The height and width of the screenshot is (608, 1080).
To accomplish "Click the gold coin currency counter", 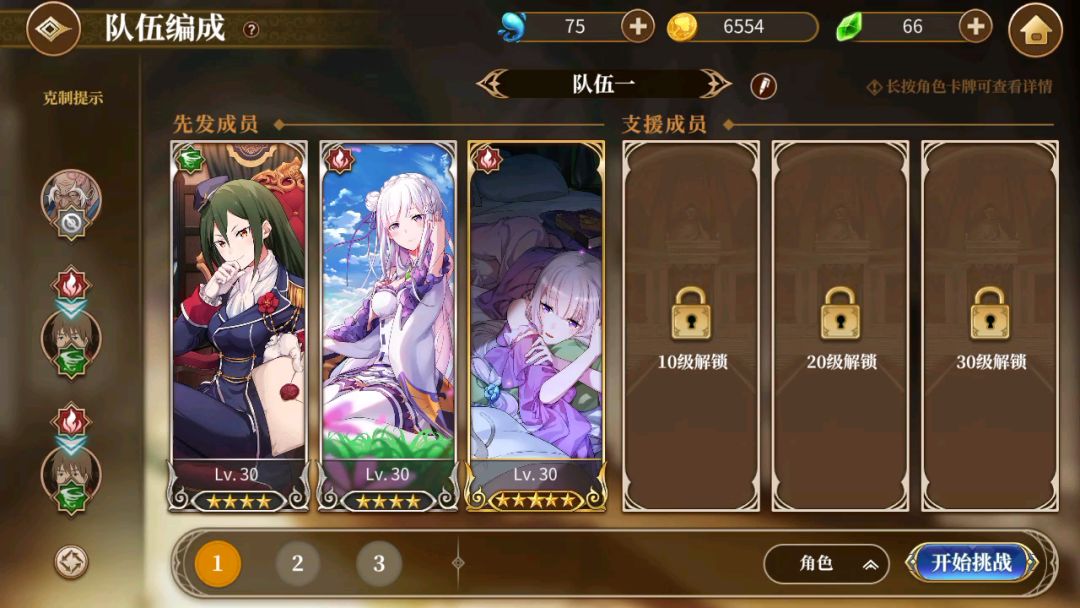I will 742,28.
